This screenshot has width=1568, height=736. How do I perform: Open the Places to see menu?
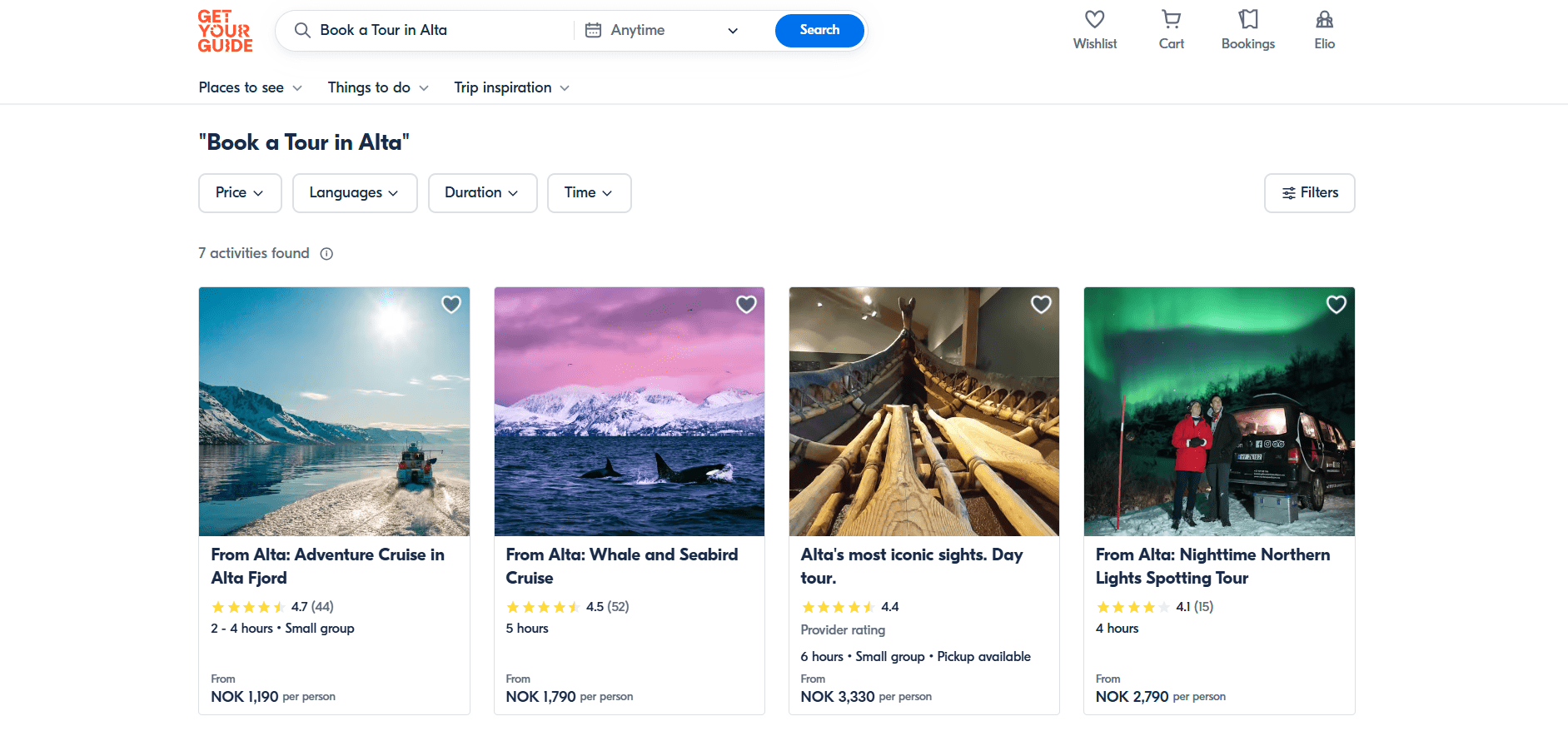pos(250,88)
